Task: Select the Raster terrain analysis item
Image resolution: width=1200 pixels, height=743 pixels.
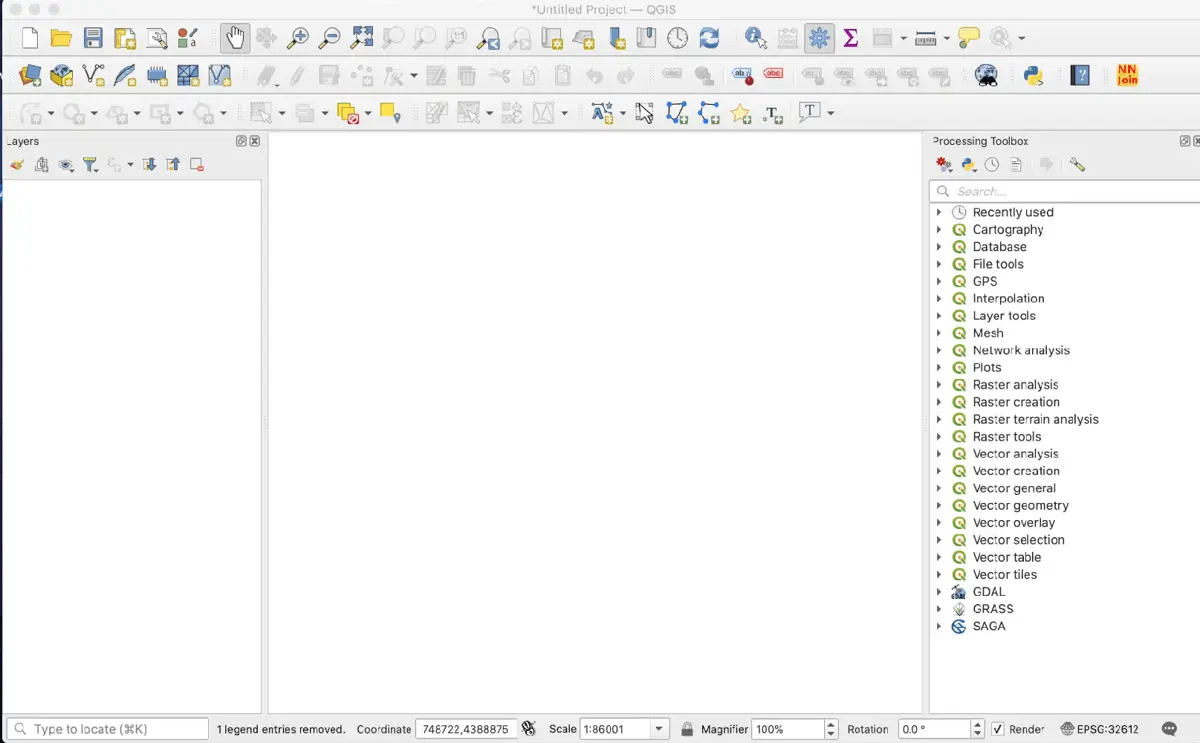Action: (x=1035, y=419)
